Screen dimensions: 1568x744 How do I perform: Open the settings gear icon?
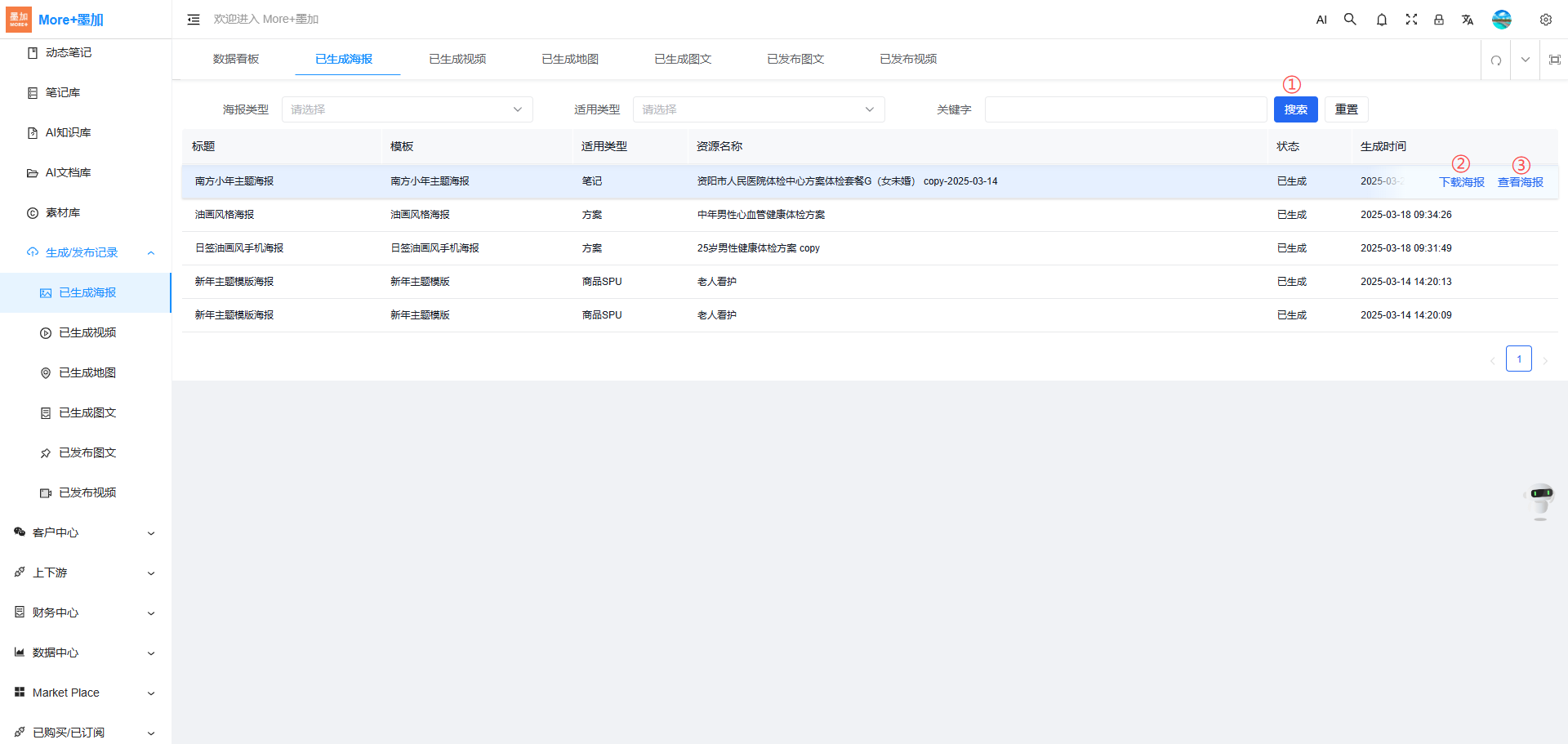[1546, 20]
